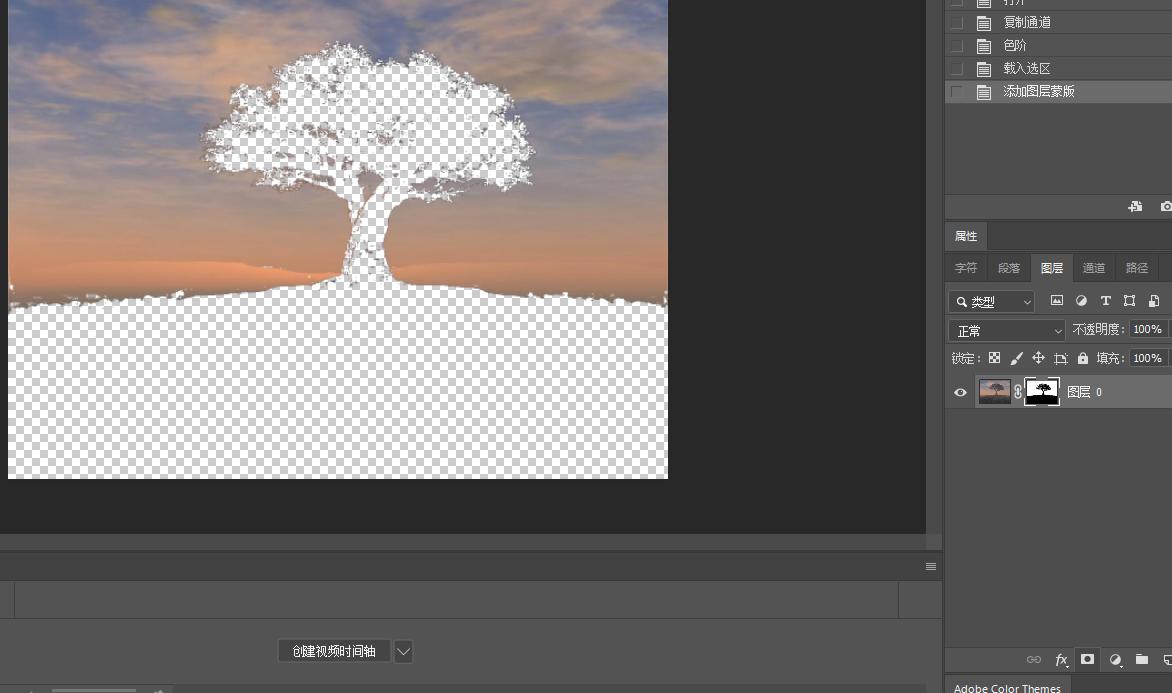Click the lock all padlock icon

coord(1083,358)
